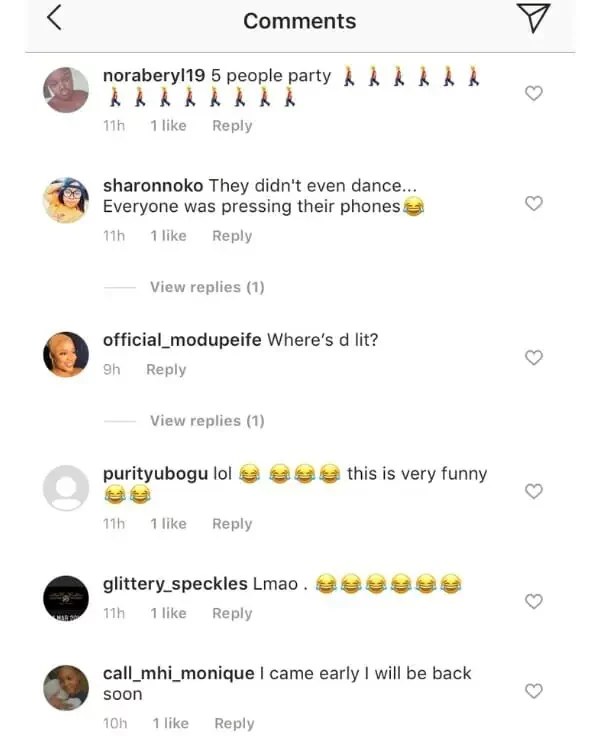Viewport: 600px width, 751px height.
Task: Tap the heart beside purityubogu's comment
Action: coord(534,491)
